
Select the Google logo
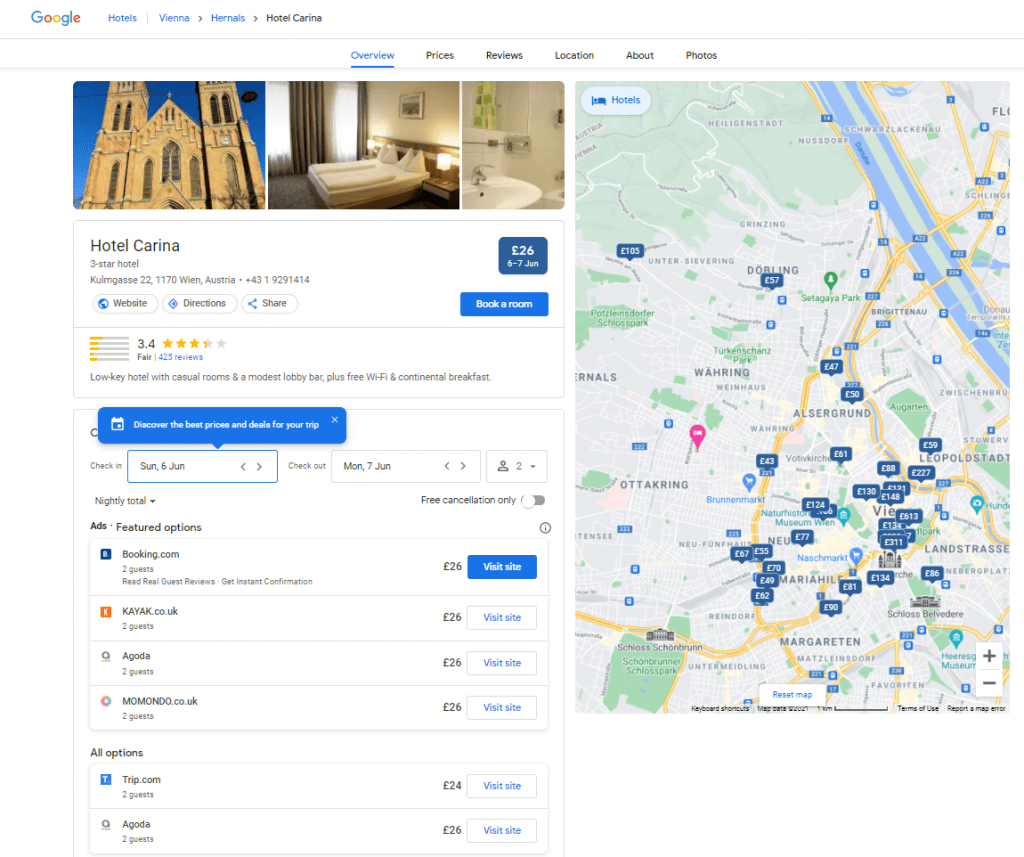54,17
